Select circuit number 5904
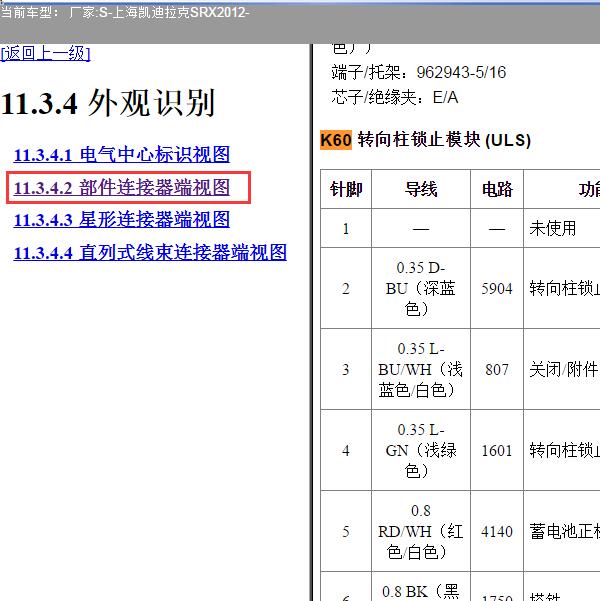Image resolution: width=600 pixels, height=601 pixels. pyautogui.click(x=497, y=288)
